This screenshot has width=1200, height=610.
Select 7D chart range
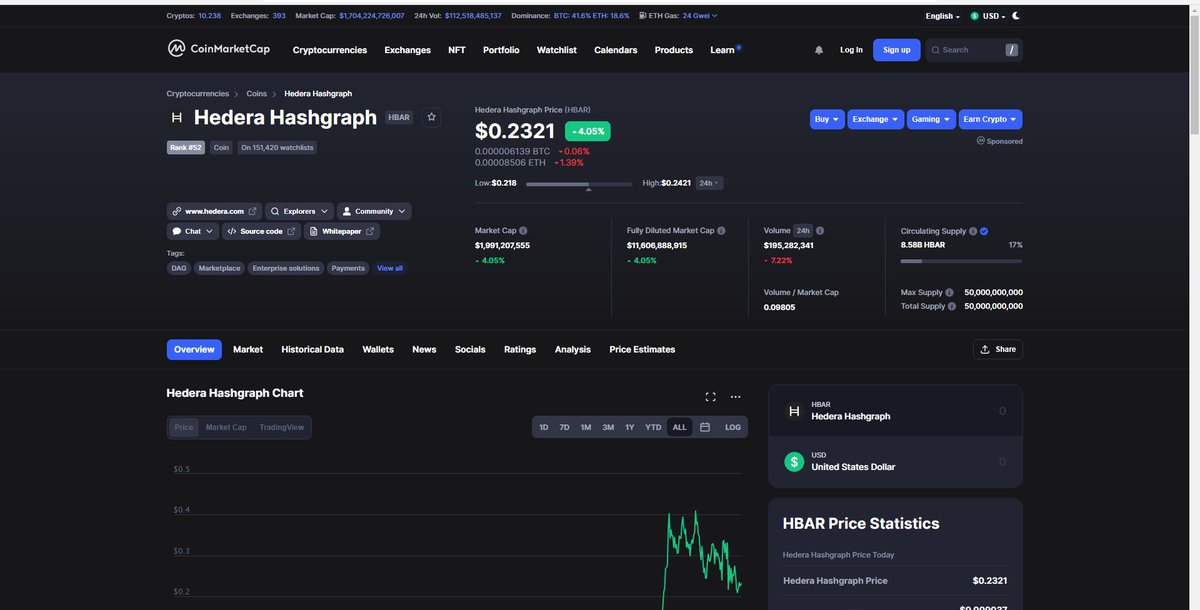tap(564, 427)
